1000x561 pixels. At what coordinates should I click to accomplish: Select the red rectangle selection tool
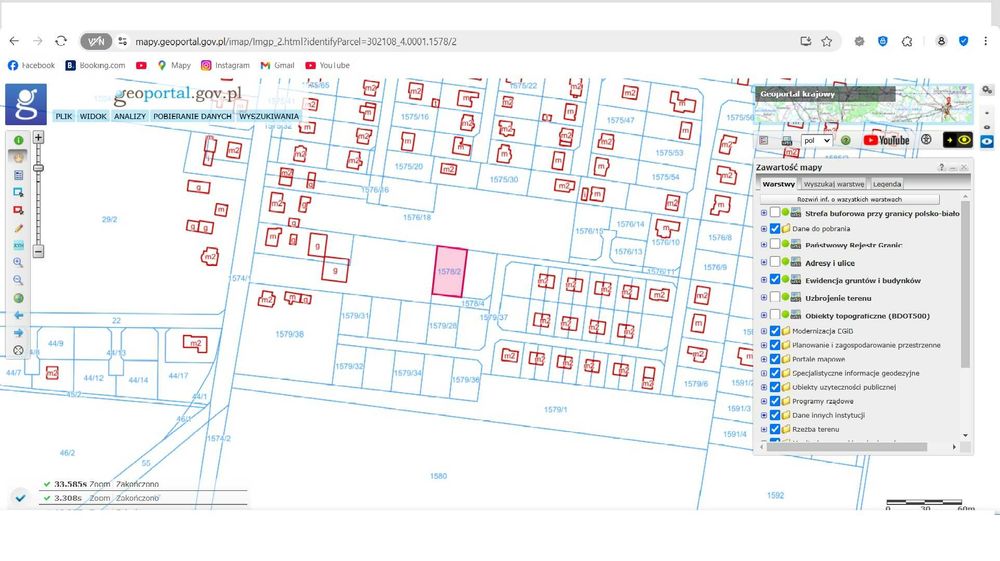pyautogui.click(x=18, y=210)
